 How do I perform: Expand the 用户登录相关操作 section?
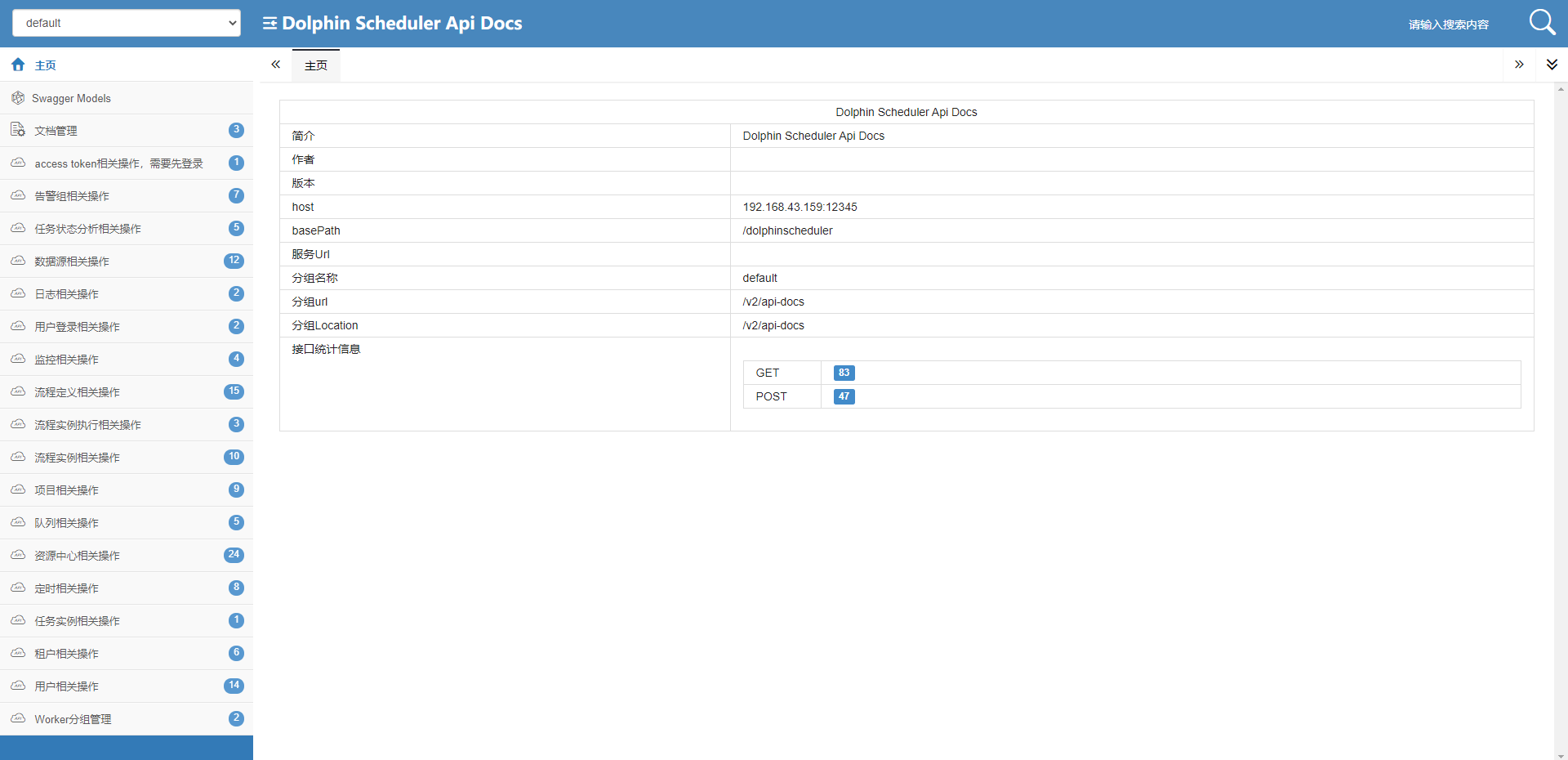(x=77, y=326)
